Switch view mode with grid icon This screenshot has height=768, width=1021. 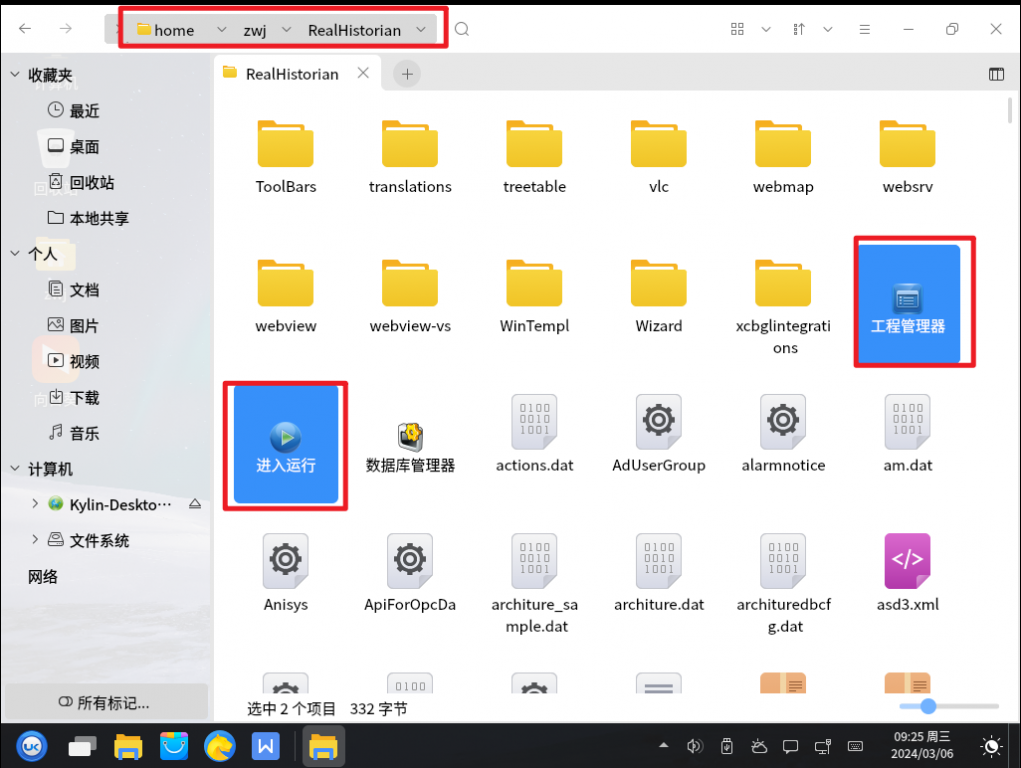[737, 29]
